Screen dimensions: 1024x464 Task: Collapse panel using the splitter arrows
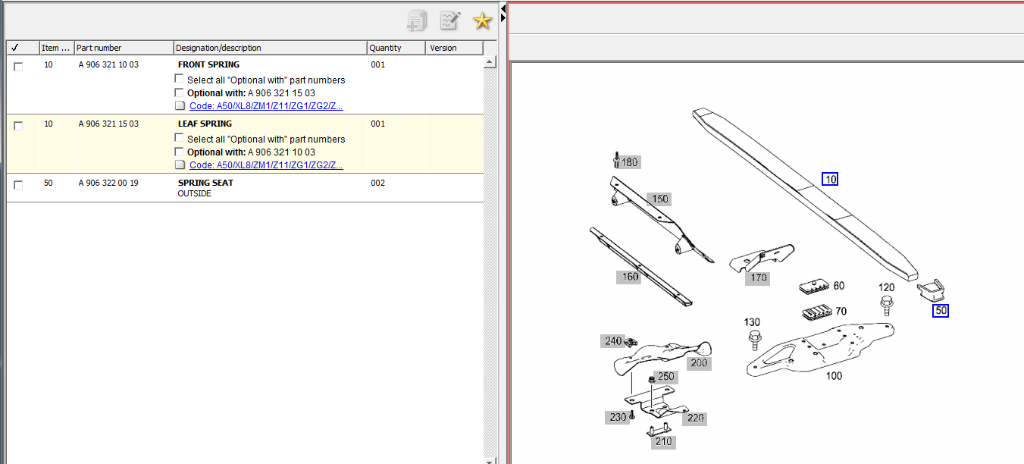point(503,10)
